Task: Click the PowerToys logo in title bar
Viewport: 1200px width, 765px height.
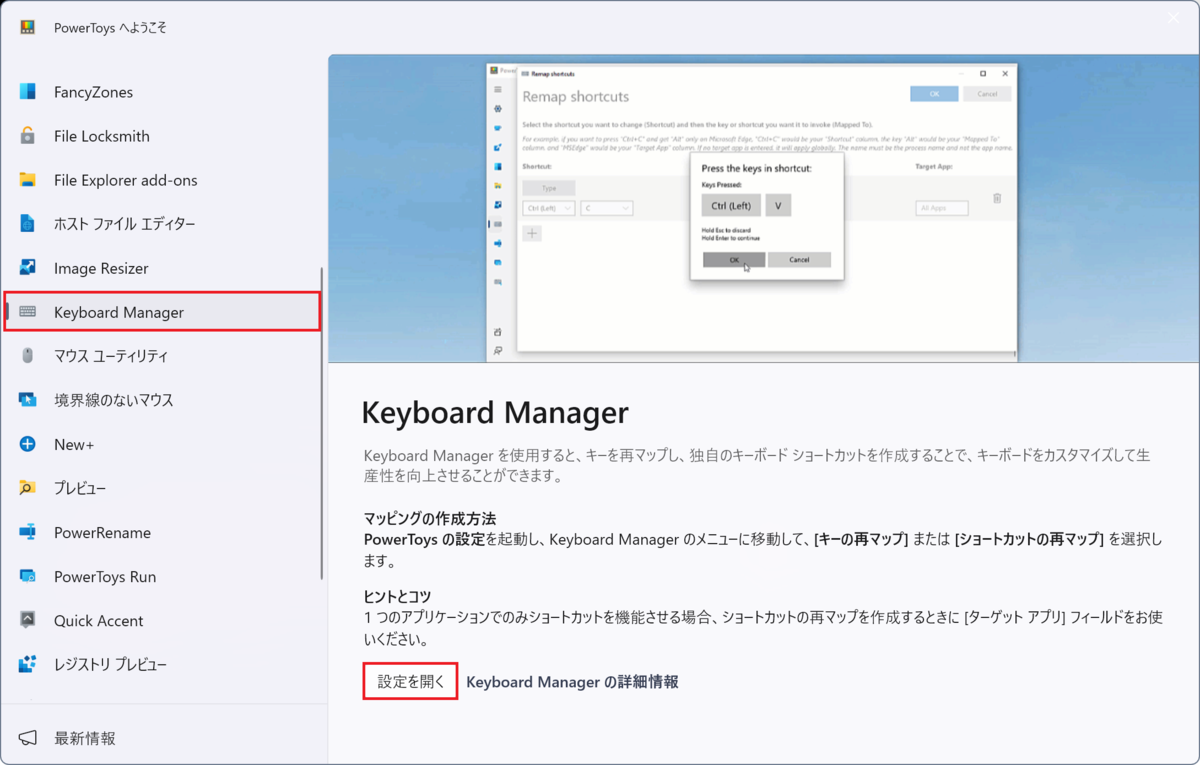Action: pyautogui.click(x=28, y=28)
